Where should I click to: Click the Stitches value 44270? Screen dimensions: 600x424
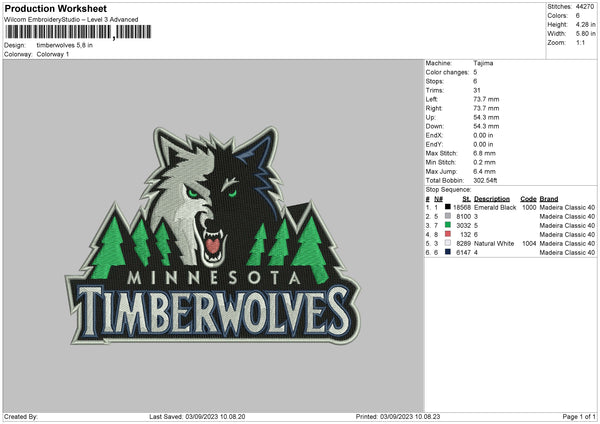tap(585, 7)
